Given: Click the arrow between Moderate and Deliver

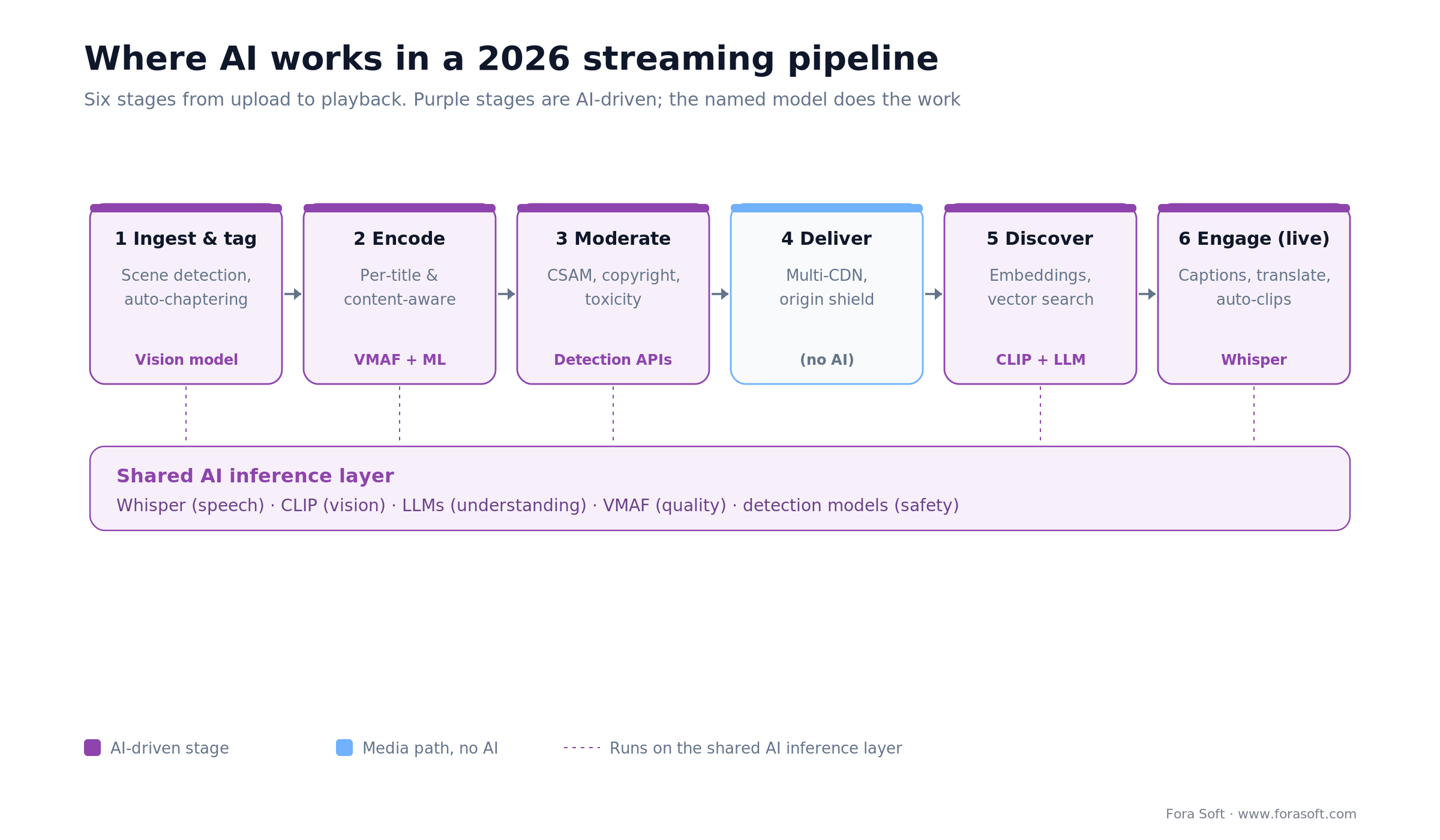Looking at the screenshot, I should [x=720, y=294].
